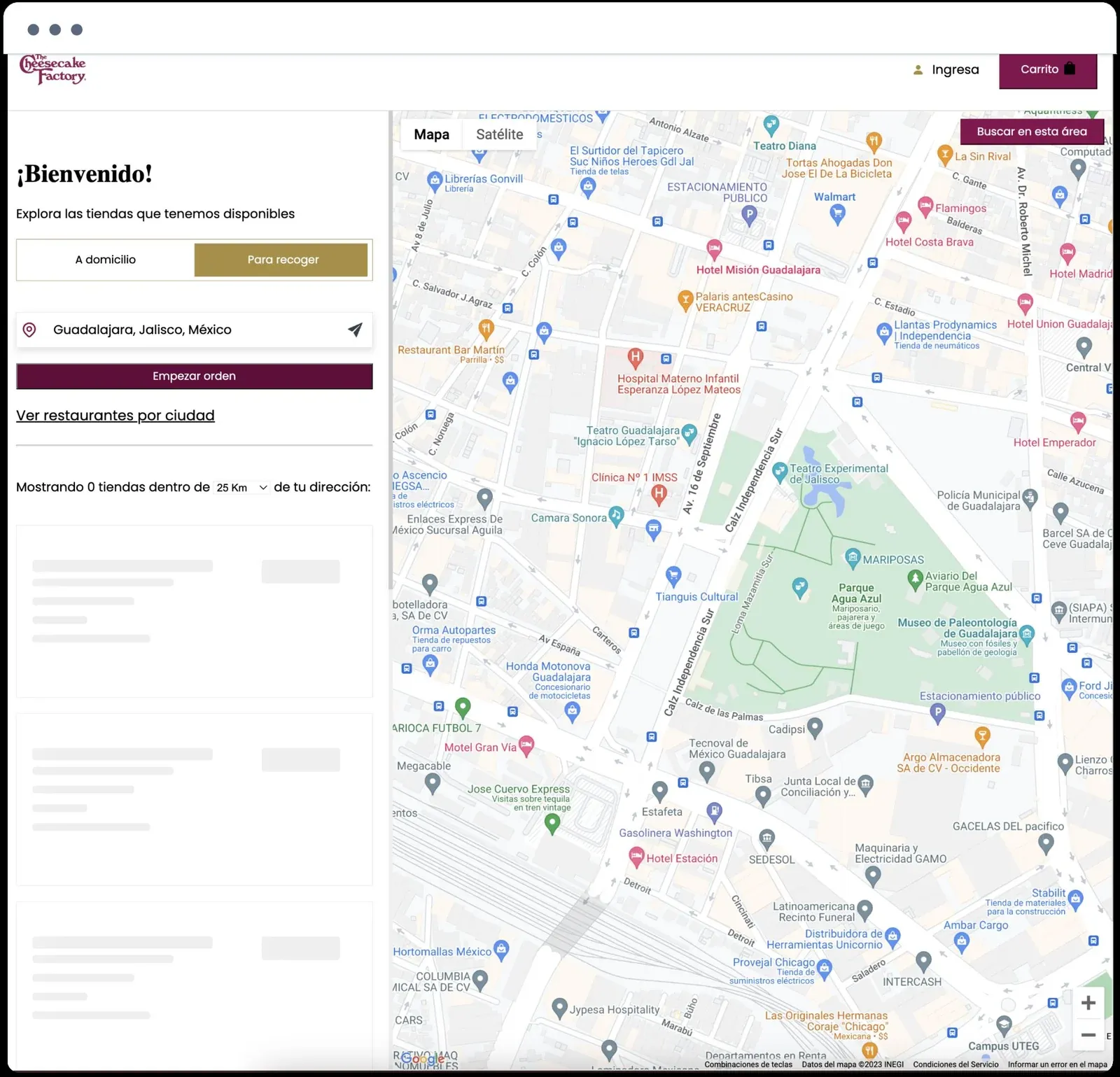1120x1077 pixels.
Task: Click the Google logo on the map
Action: 423,1059
